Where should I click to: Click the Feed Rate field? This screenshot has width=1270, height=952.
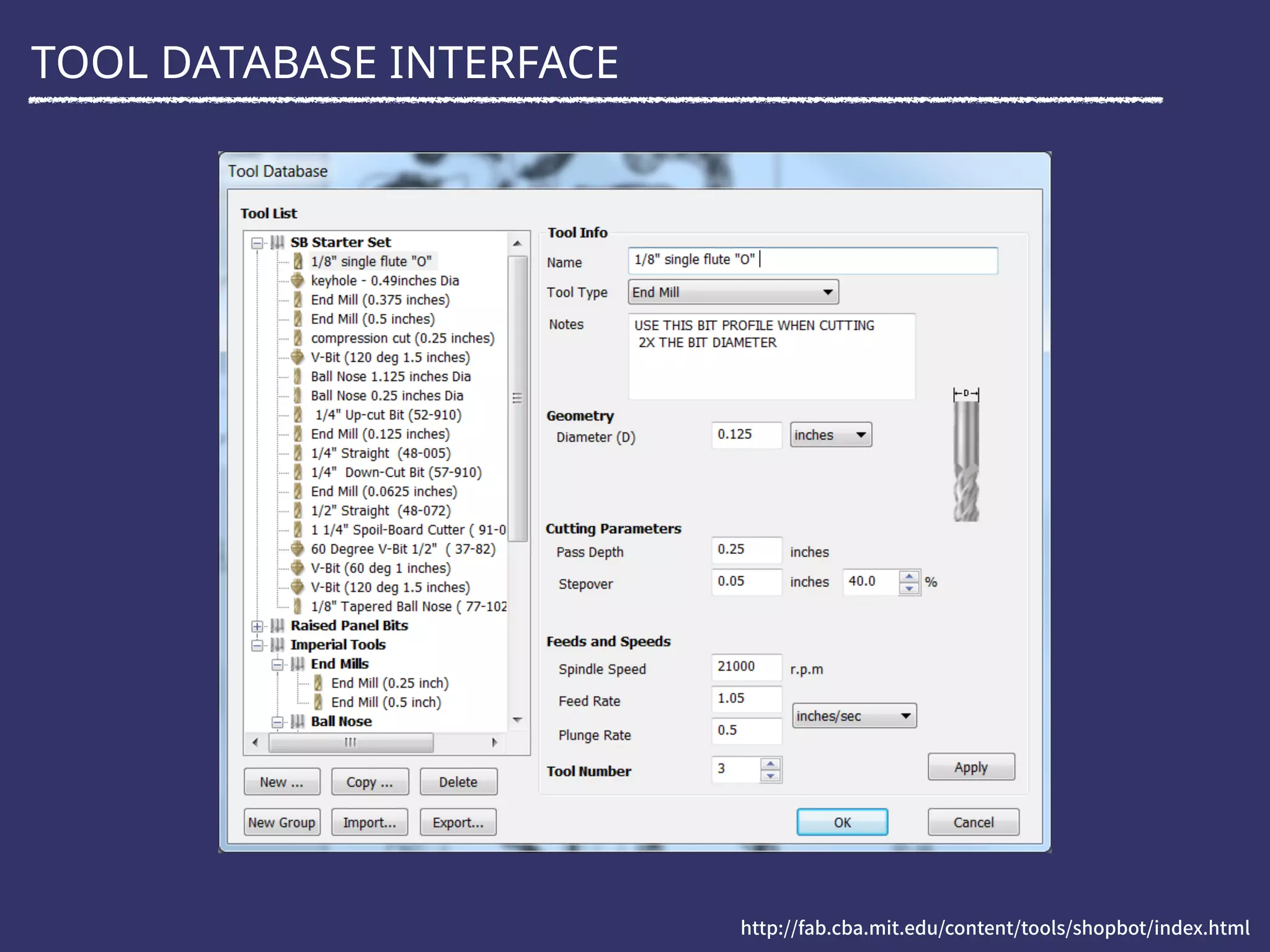tap(747, 699)
